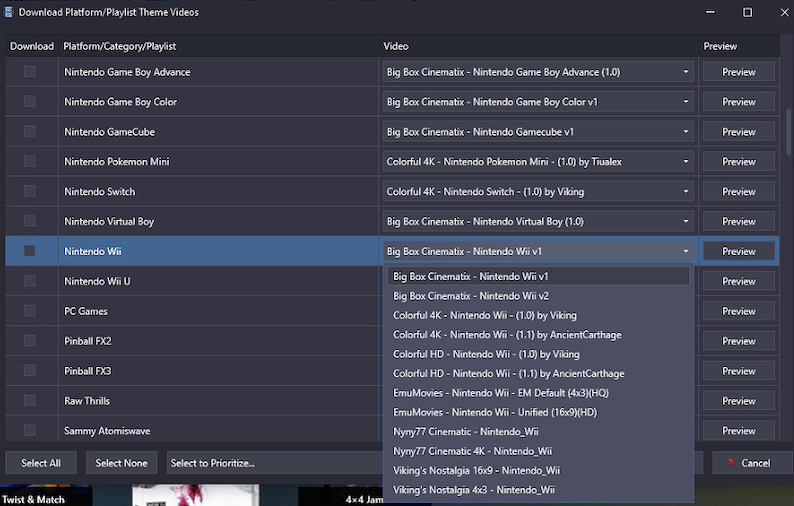This screenshot has width=794, height=506.
Task: Check the Nintendo Game Boy Advance download box
Action: (29, 71)
